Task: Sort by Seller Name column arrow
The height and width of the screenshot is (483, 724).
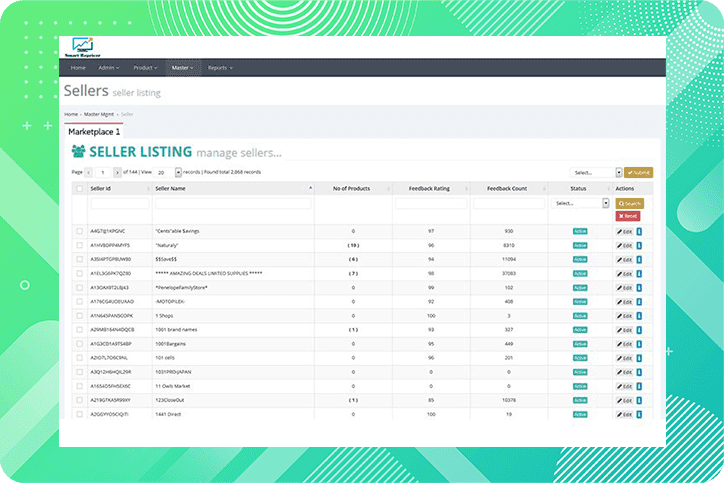Action: point(310,188)
